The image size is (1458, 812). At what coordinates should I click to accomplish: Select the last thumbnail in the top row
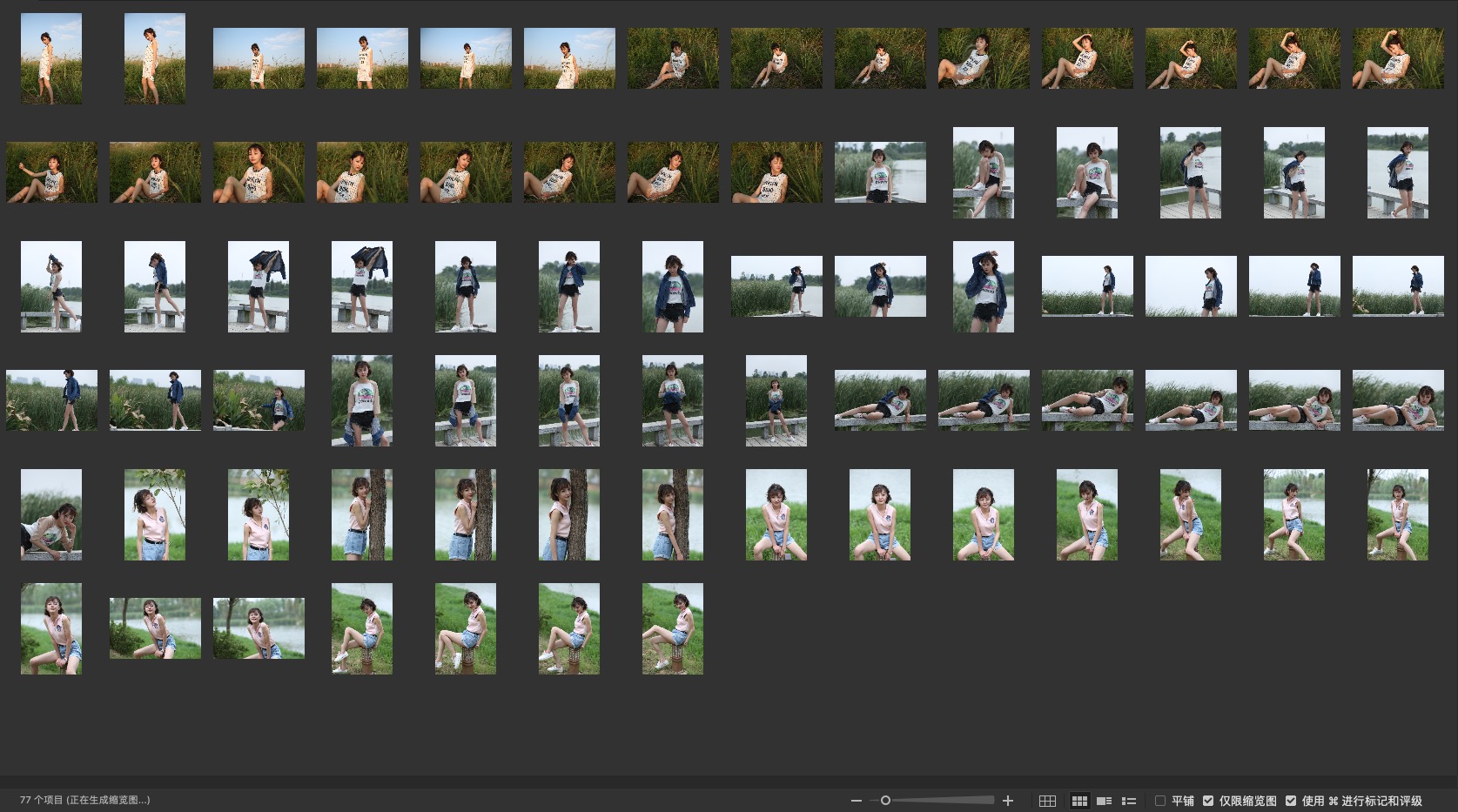pyautogui.click(x=1397, y=58)
